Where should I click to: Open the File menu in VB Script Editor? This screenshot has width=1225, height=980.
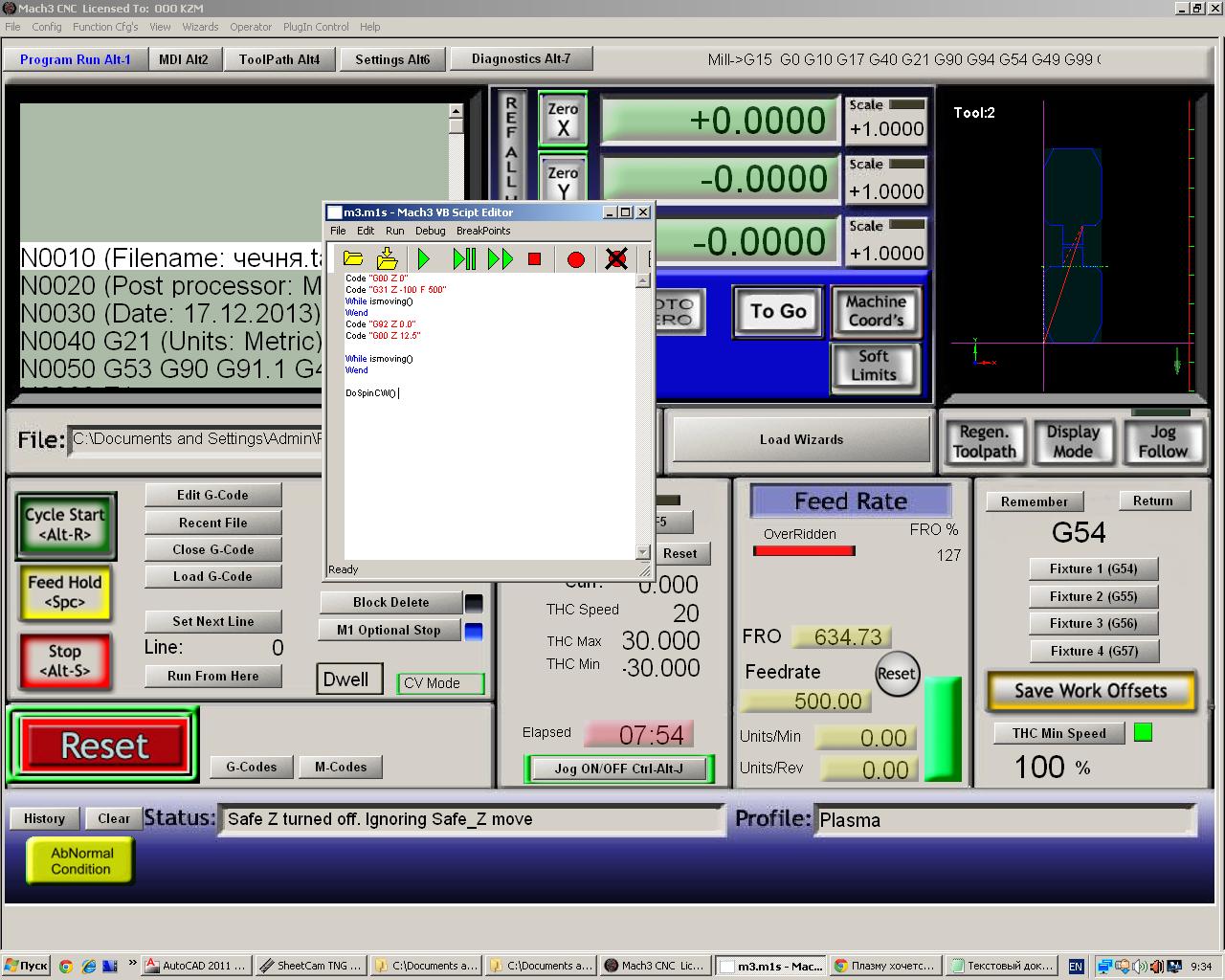338,231
